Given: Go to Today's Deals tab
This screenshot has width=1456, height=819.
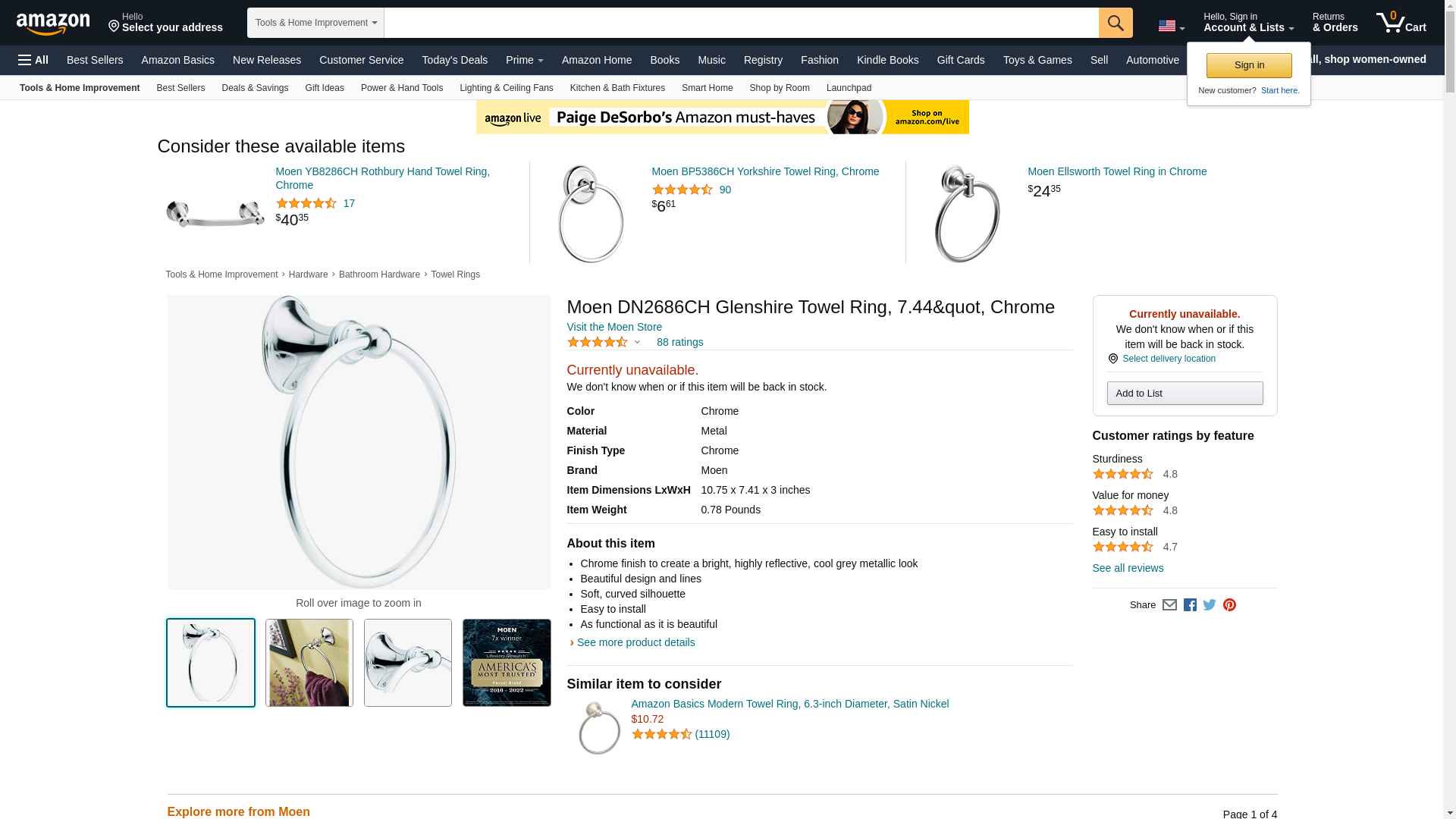Looking at the screenshot, I should point(454,60).
